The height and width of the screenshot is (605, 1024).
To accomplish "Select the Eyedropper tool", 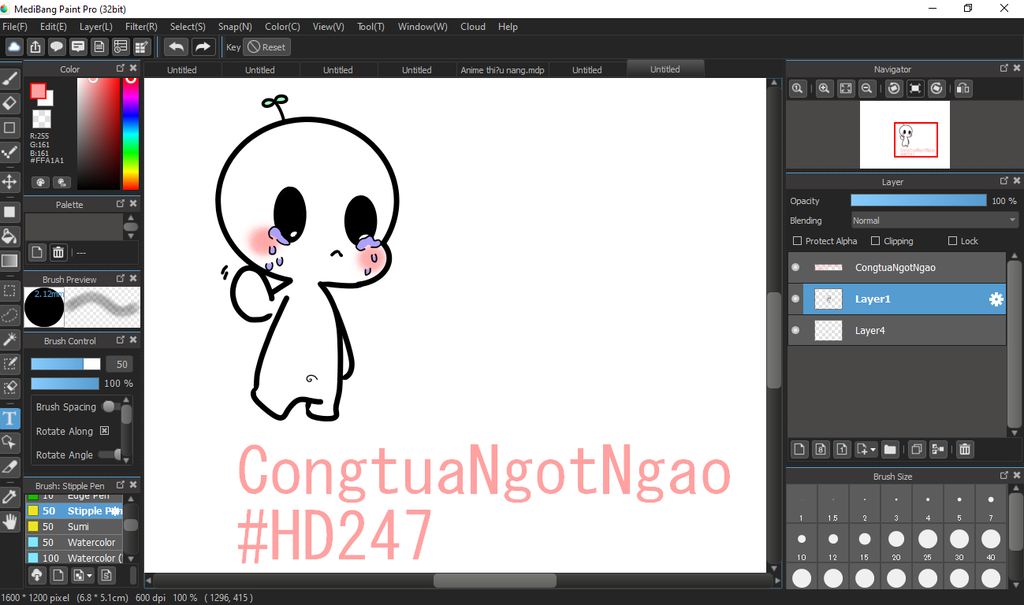I will point(10,497).
